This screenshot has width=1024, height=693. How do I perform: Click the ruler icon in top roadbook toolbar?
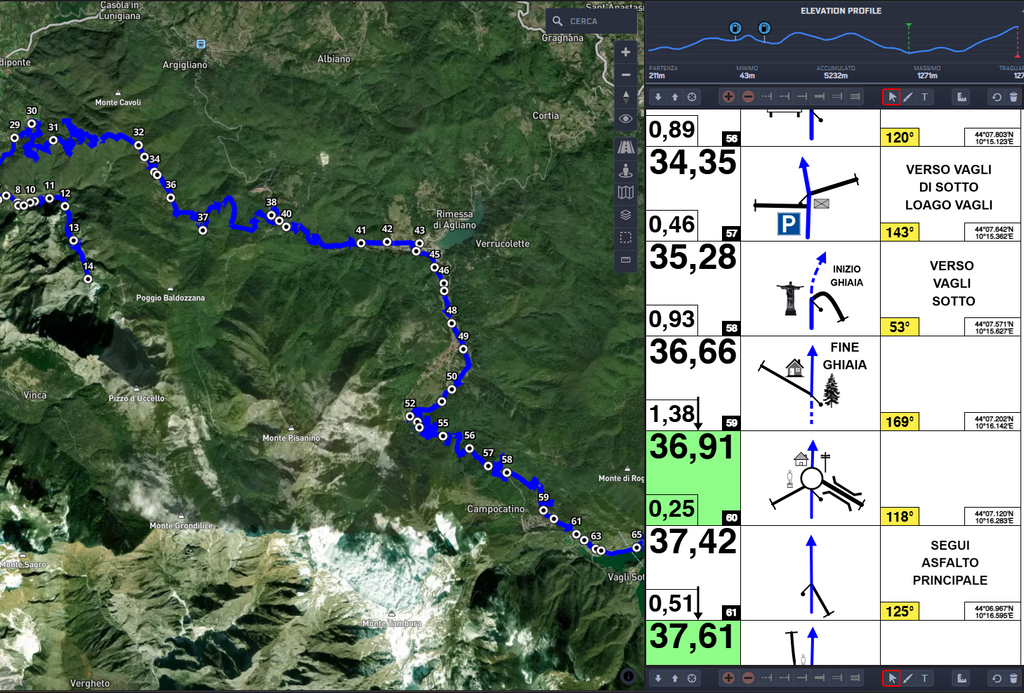click(961, 97)
